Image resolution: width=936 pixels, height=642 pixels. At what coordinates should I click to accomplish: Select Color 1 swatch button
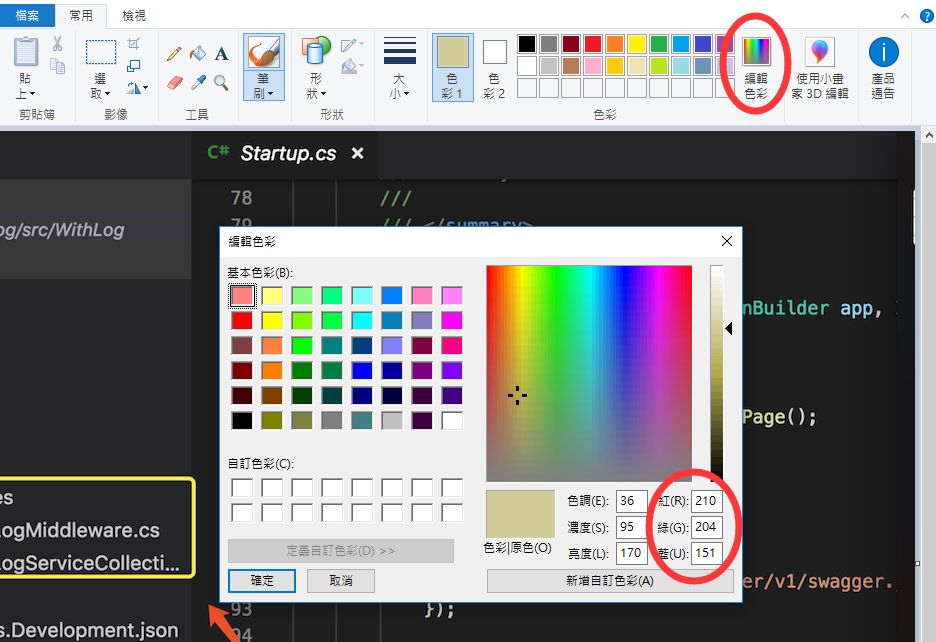pos(452,67)
